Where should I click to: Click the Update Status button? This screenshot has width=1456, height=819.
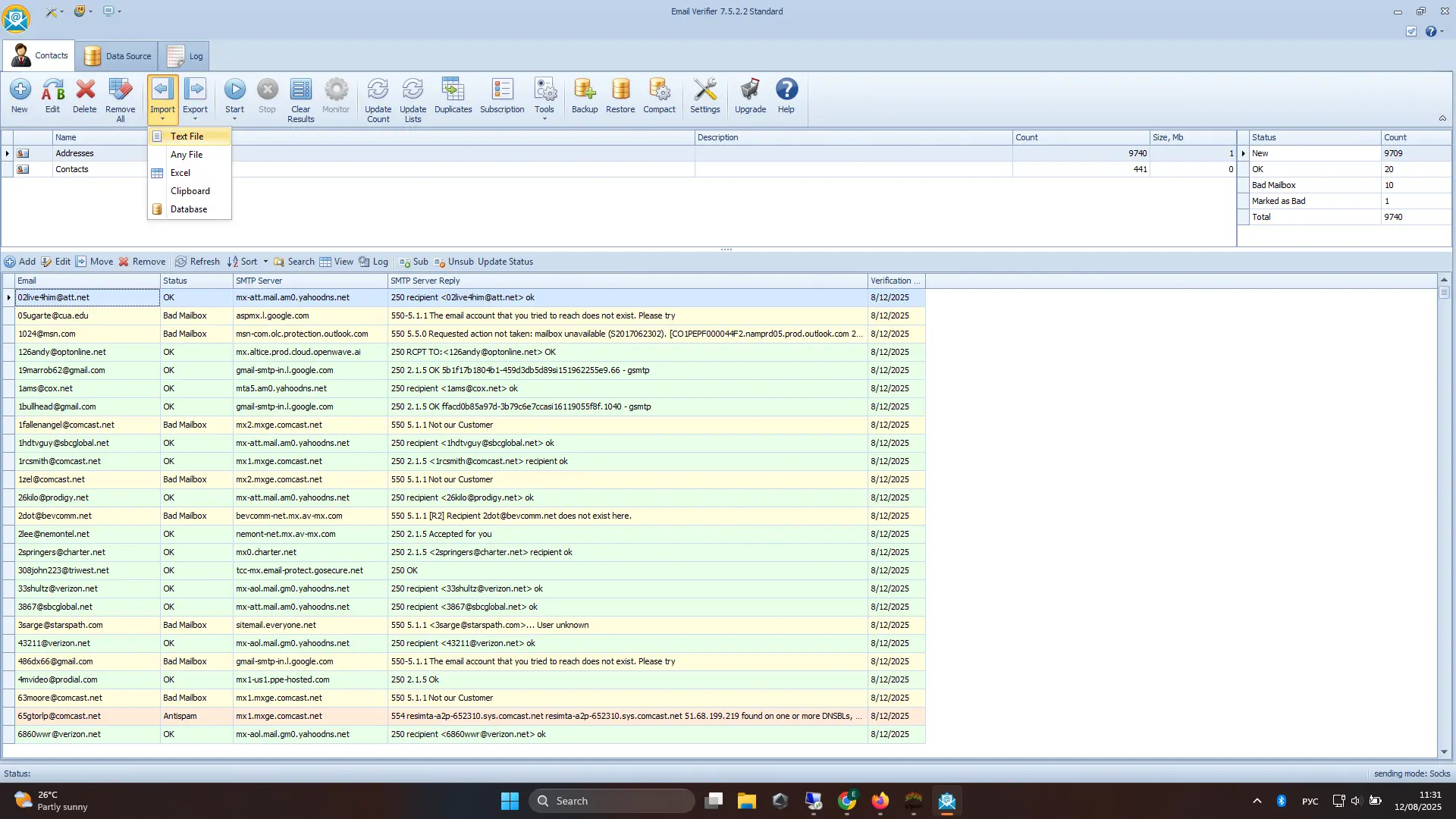(x=505, y=262)
